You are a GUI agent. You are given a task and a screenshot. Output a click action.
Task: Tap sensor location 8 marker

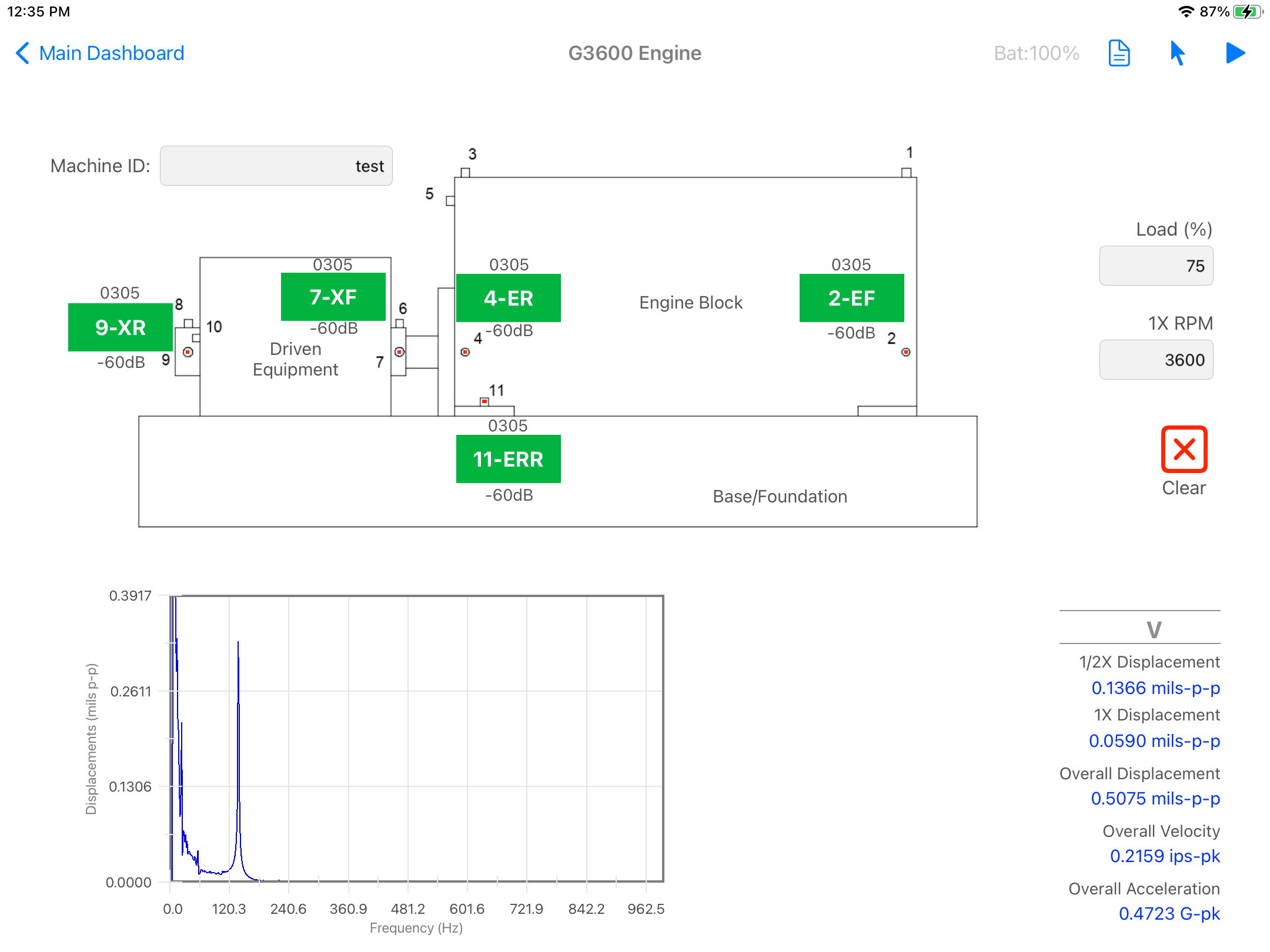click(x=188, y=323)
